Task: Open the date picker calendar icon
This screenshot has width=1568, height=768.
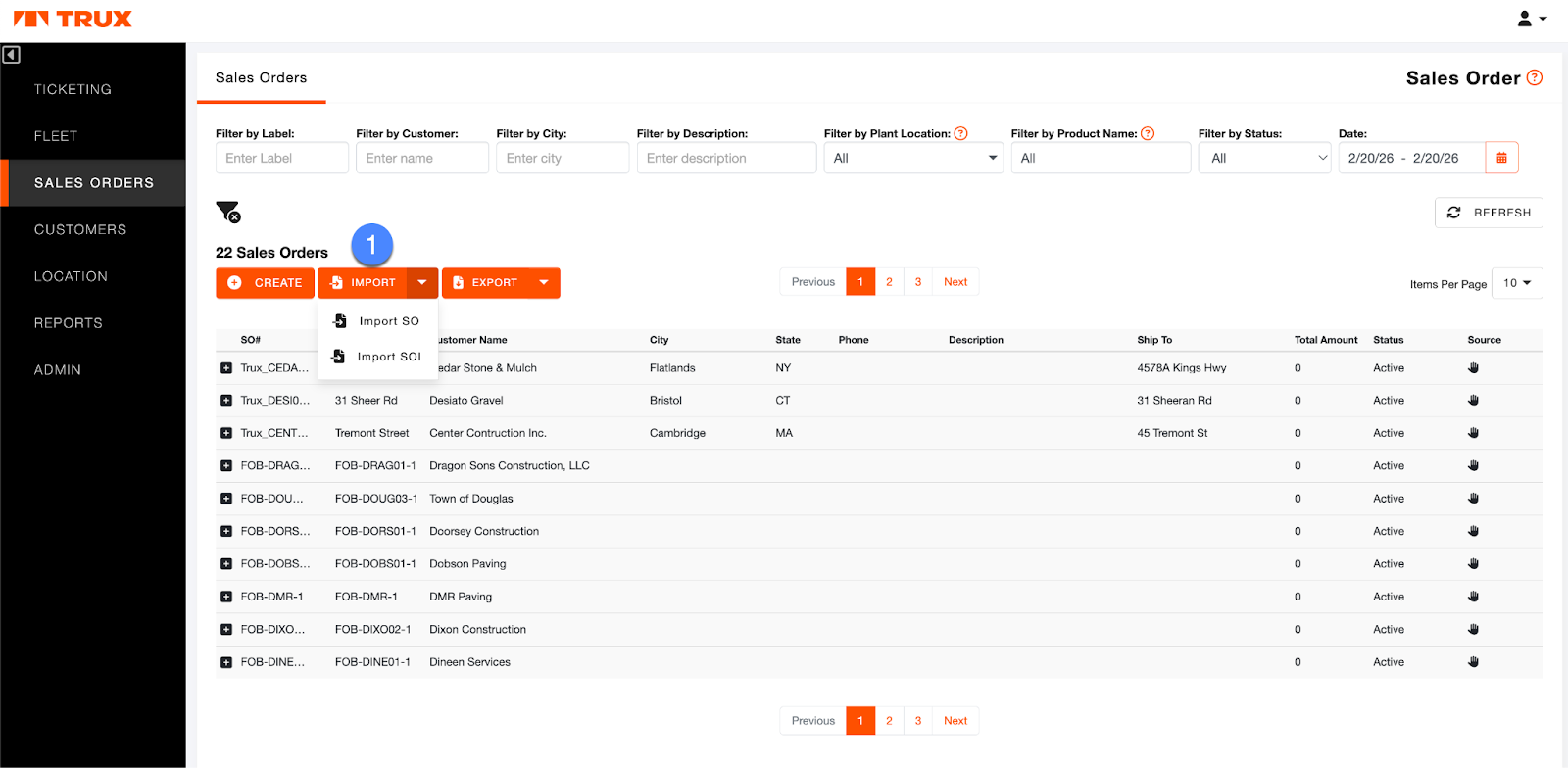Action: tap(1501, 158)
